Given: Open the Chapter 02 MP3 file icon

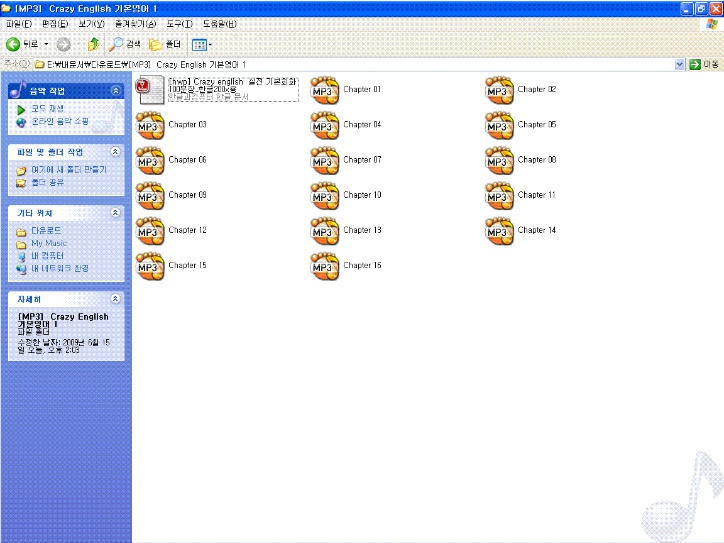Looking at the screenshot, I should tap(499, 90).
